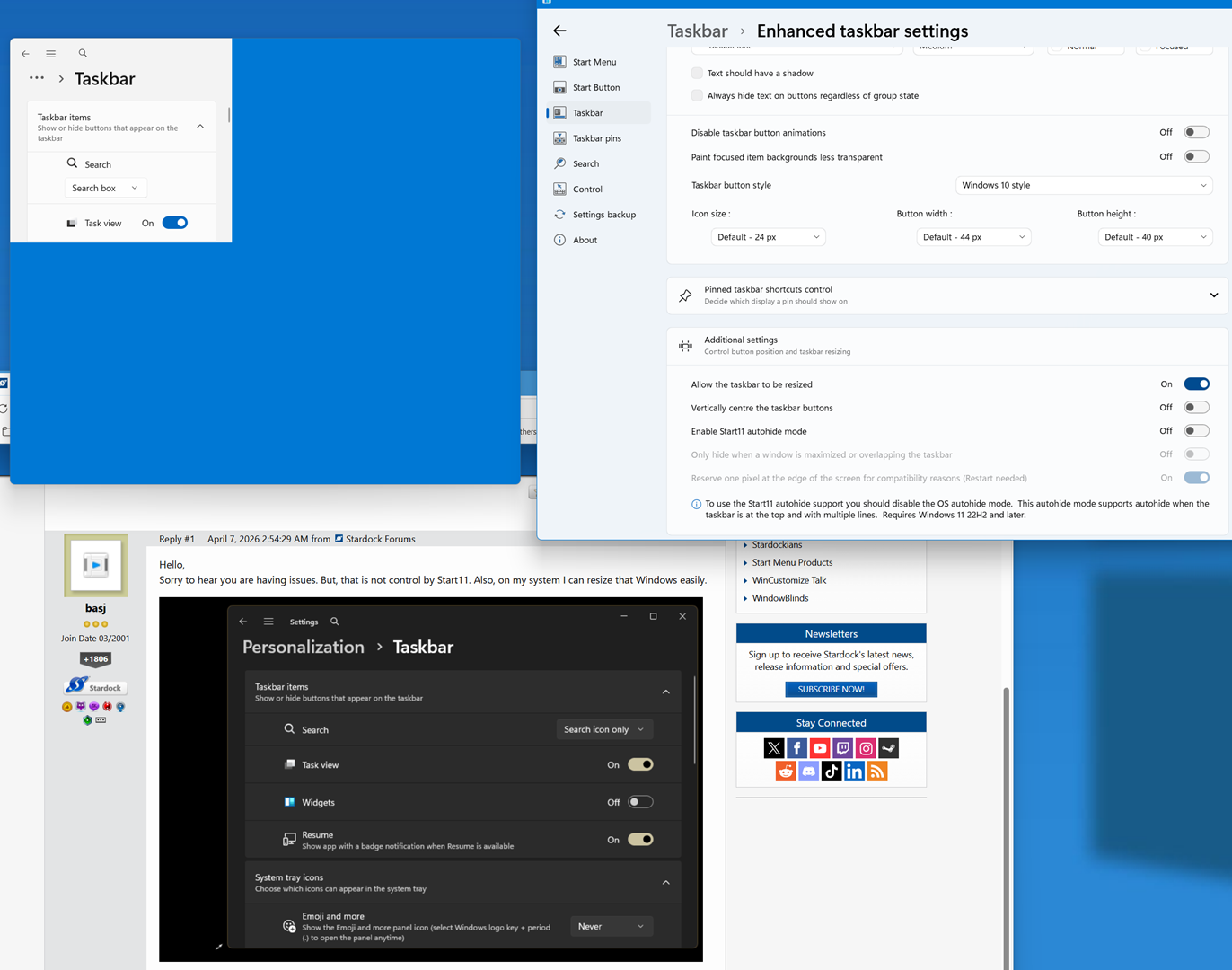Open the Facebook social icon
1232x970 pixels.
point(796,748)
